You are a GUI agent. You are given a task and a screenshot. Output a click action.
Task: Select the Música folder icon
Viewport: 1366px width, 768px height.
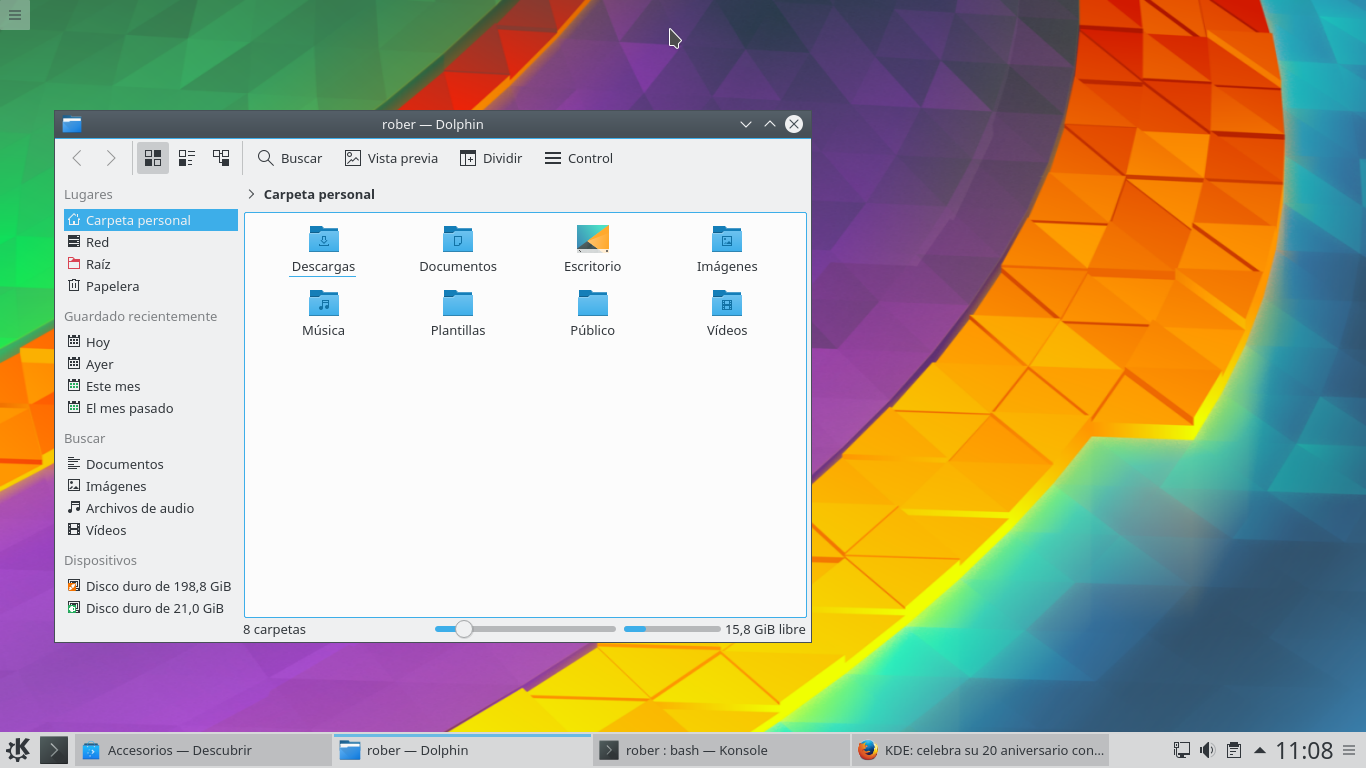(324, 302)
